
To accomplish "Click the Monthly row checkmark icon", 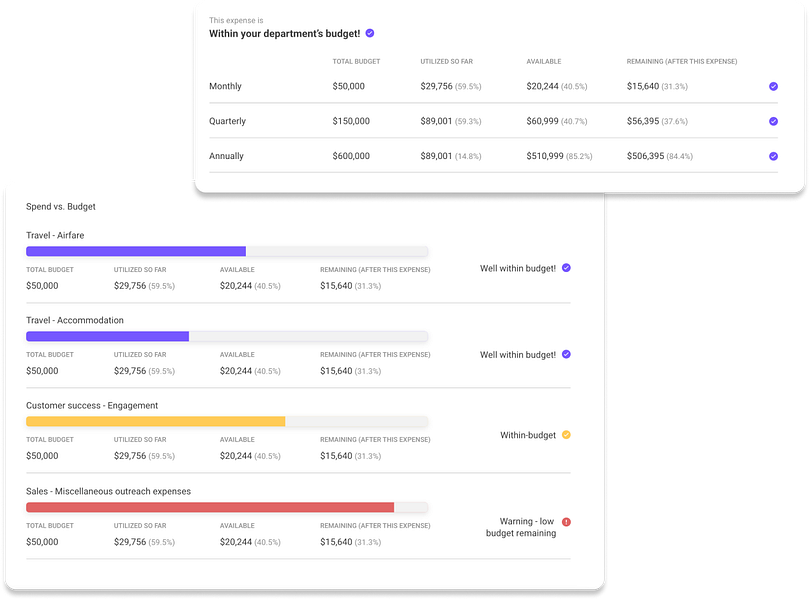I will [x=773, y=86].
